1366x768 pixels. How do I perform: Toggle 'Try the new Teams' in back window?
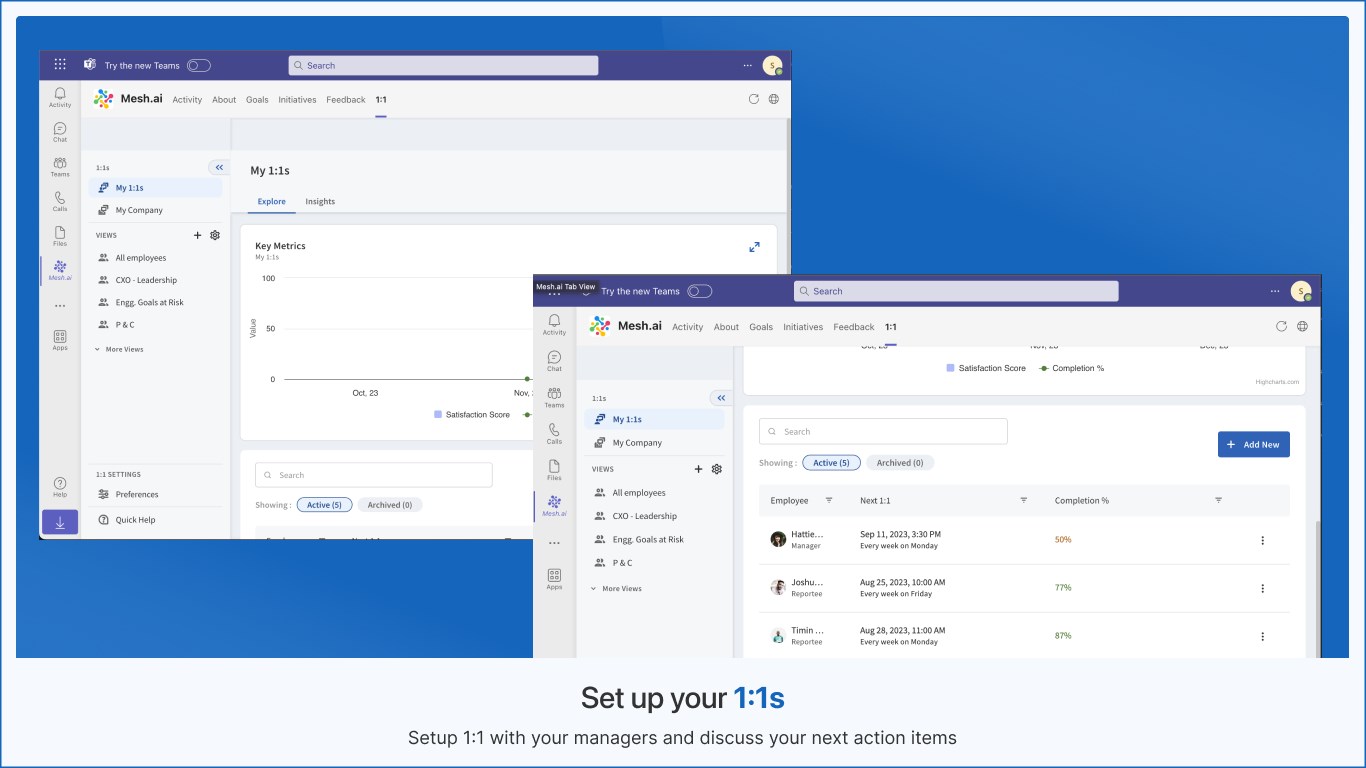(x=199, y=65)
